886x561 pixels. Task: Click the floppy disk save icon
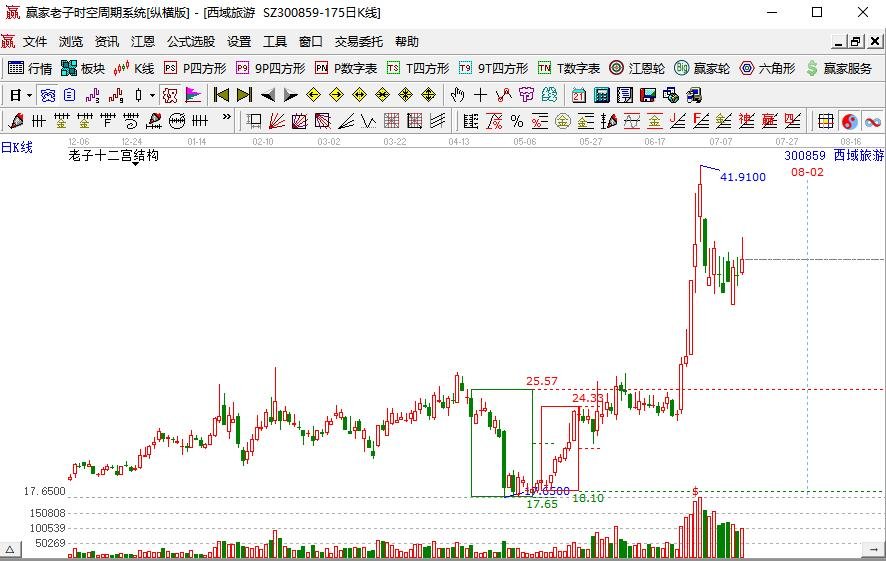click(x=648, y=95)
